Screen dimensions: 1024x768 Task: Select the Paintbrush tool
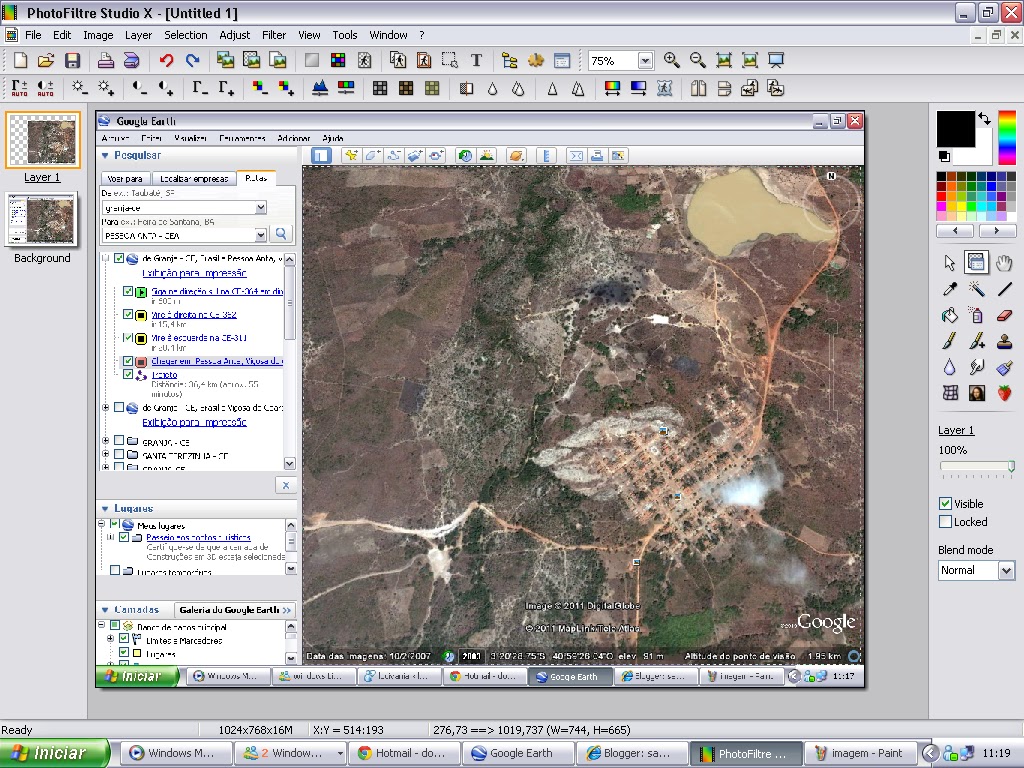click(x=950, y=341)
